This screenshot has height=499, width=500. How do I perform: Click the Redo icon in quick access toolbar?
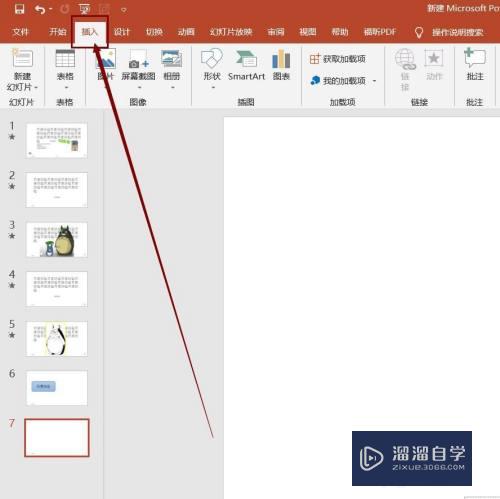pos(65,9)
